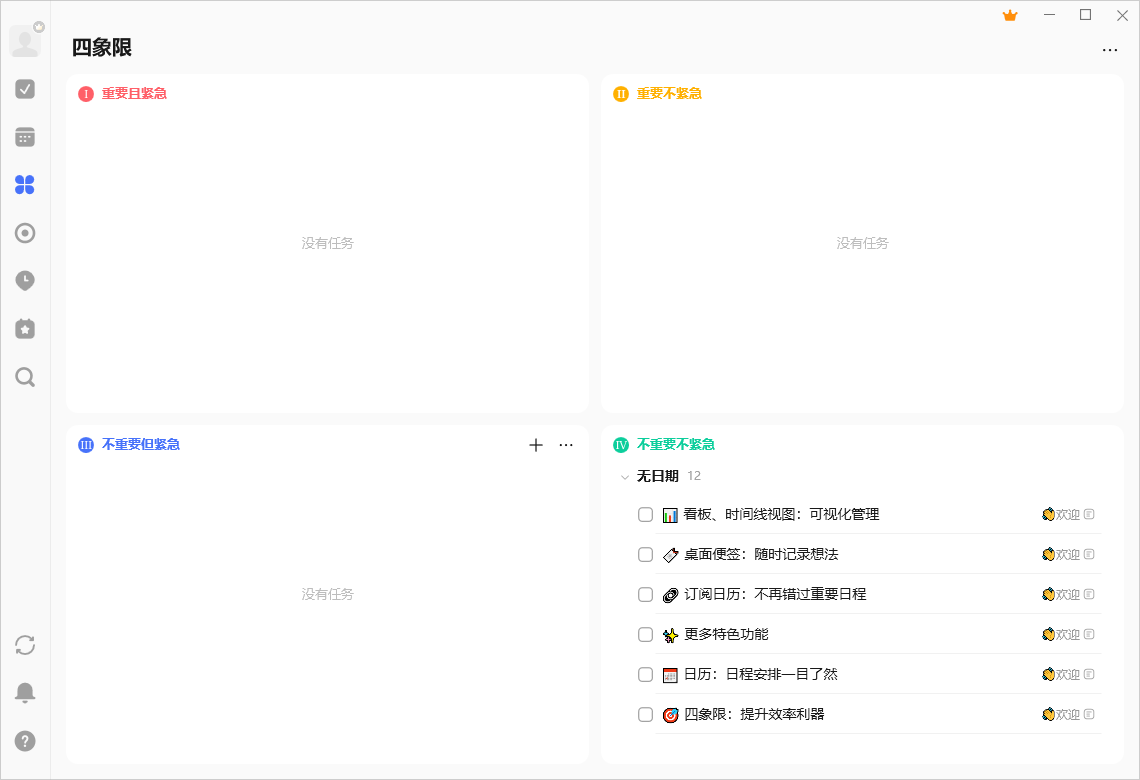1140x780 pixels.
Task: Open the starred calendar icon in sidebar
Action: pos(25,329)
